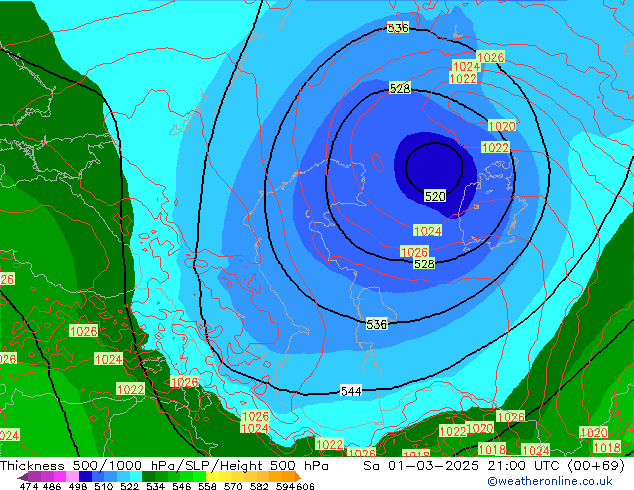Viewport: 634px width, 490px height.
Task: Click the 520 contour label
Action: pos(435,196)
